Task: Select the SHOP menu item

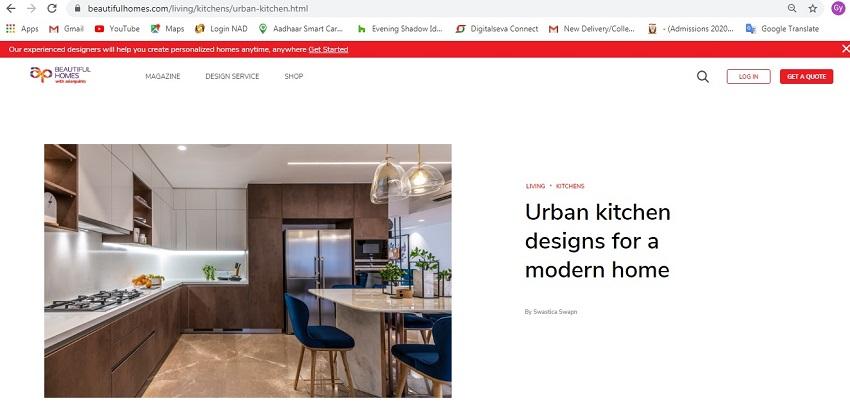Action: pyautogui.click(x=294, y=76)
